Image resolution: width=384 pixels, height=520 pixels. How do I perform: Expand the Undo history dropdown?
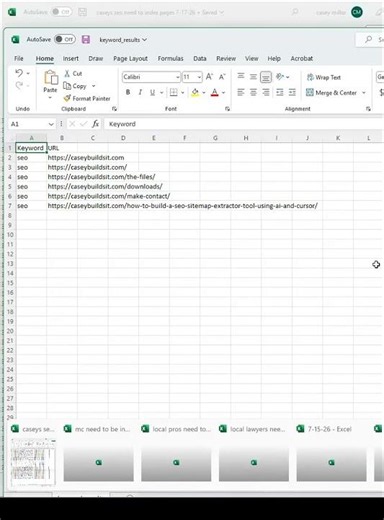(x=28, y=73)
